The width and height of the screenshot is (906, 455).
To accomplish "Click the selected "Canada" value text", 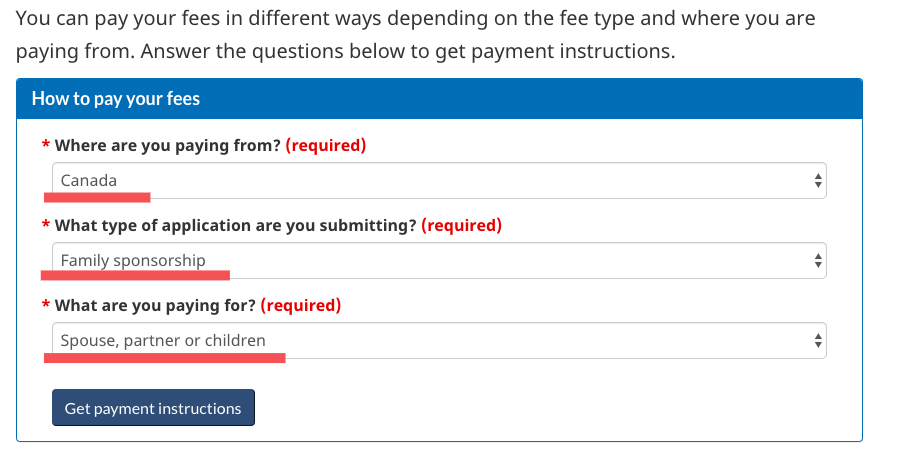I will tap(89, 181).
